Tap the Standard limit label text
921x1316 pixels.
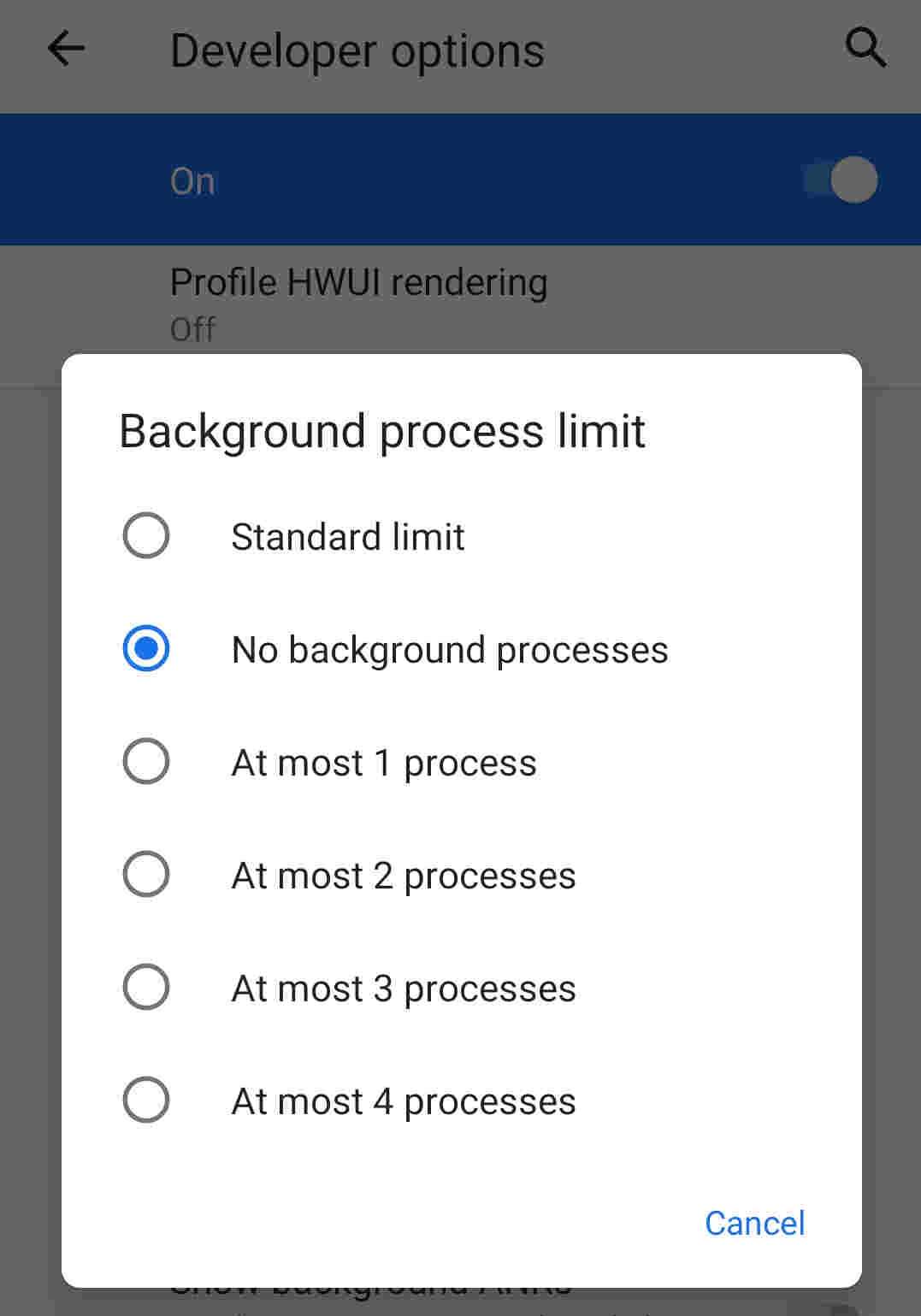pos(347,536)
